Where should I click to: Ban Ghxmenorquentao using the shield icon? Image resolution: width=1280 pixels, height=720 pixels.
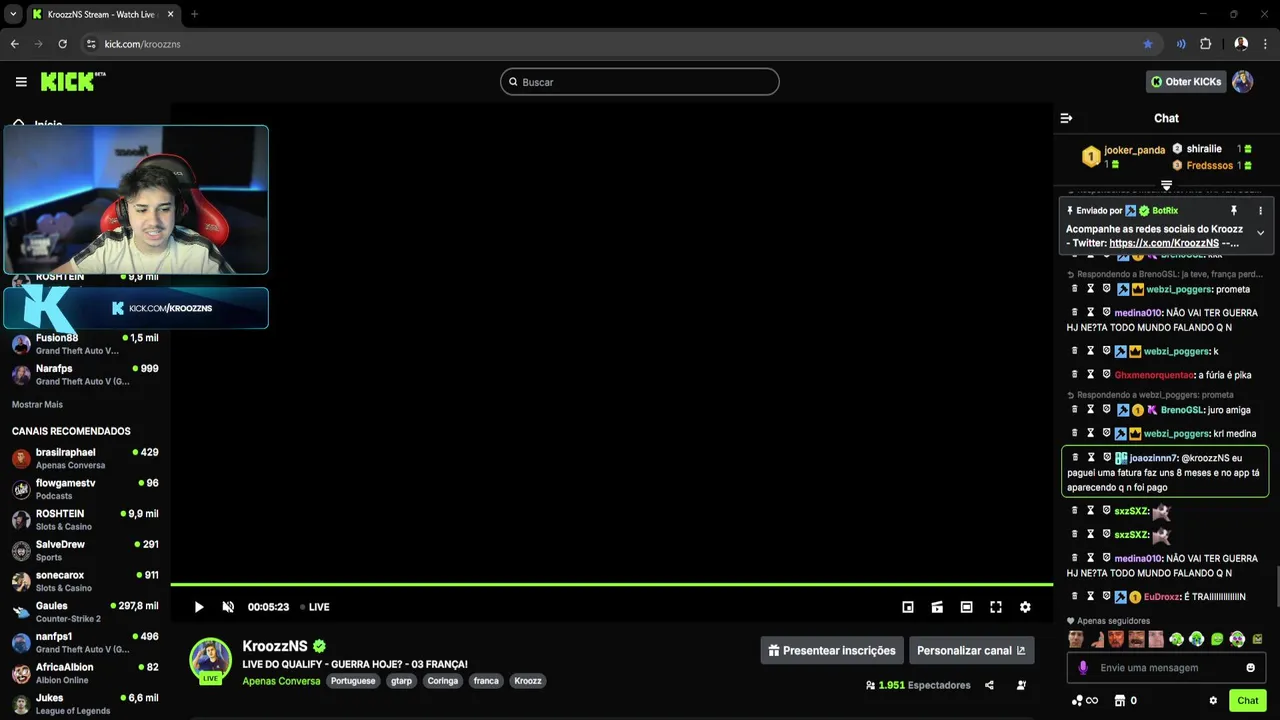[1107, 374]
